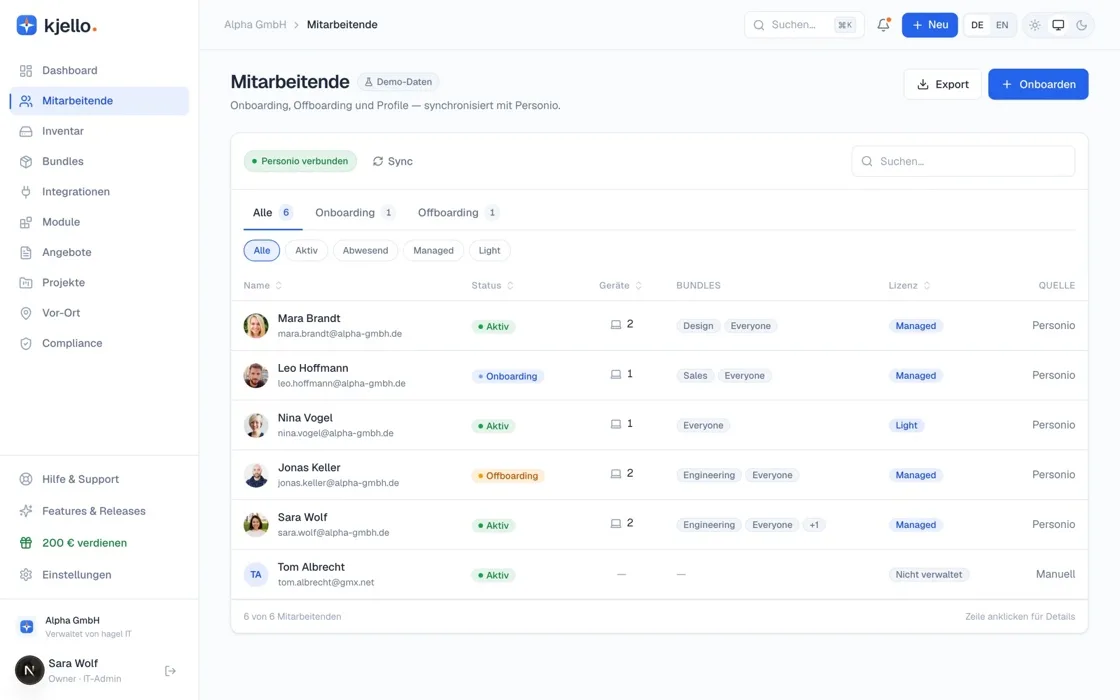Click the Sync refresh icon

click(x=378, y=161)
